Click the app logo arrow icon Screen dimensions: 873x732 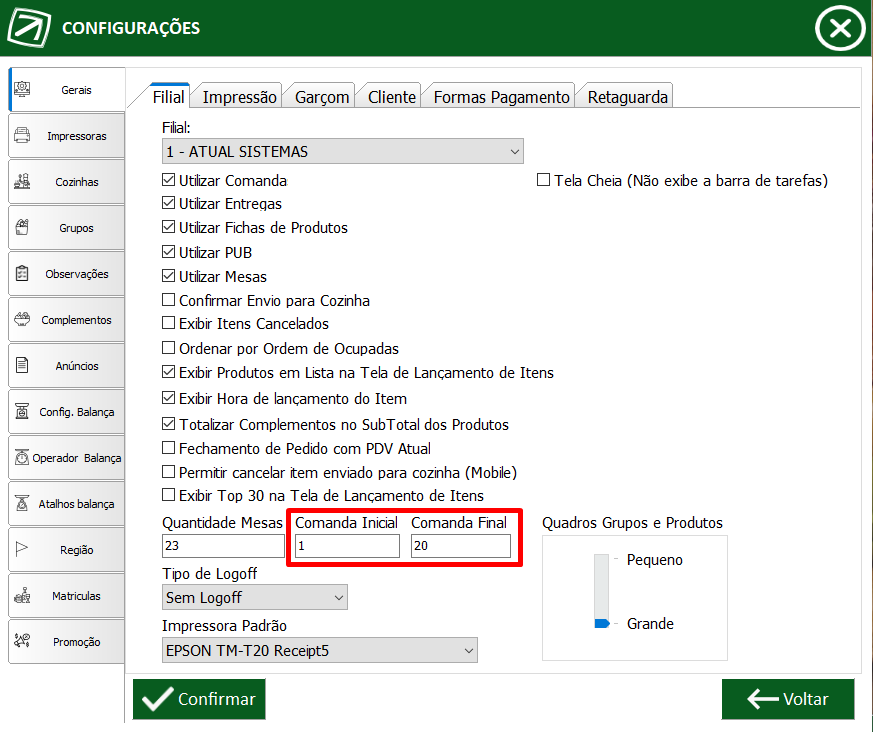click(29, 27)
